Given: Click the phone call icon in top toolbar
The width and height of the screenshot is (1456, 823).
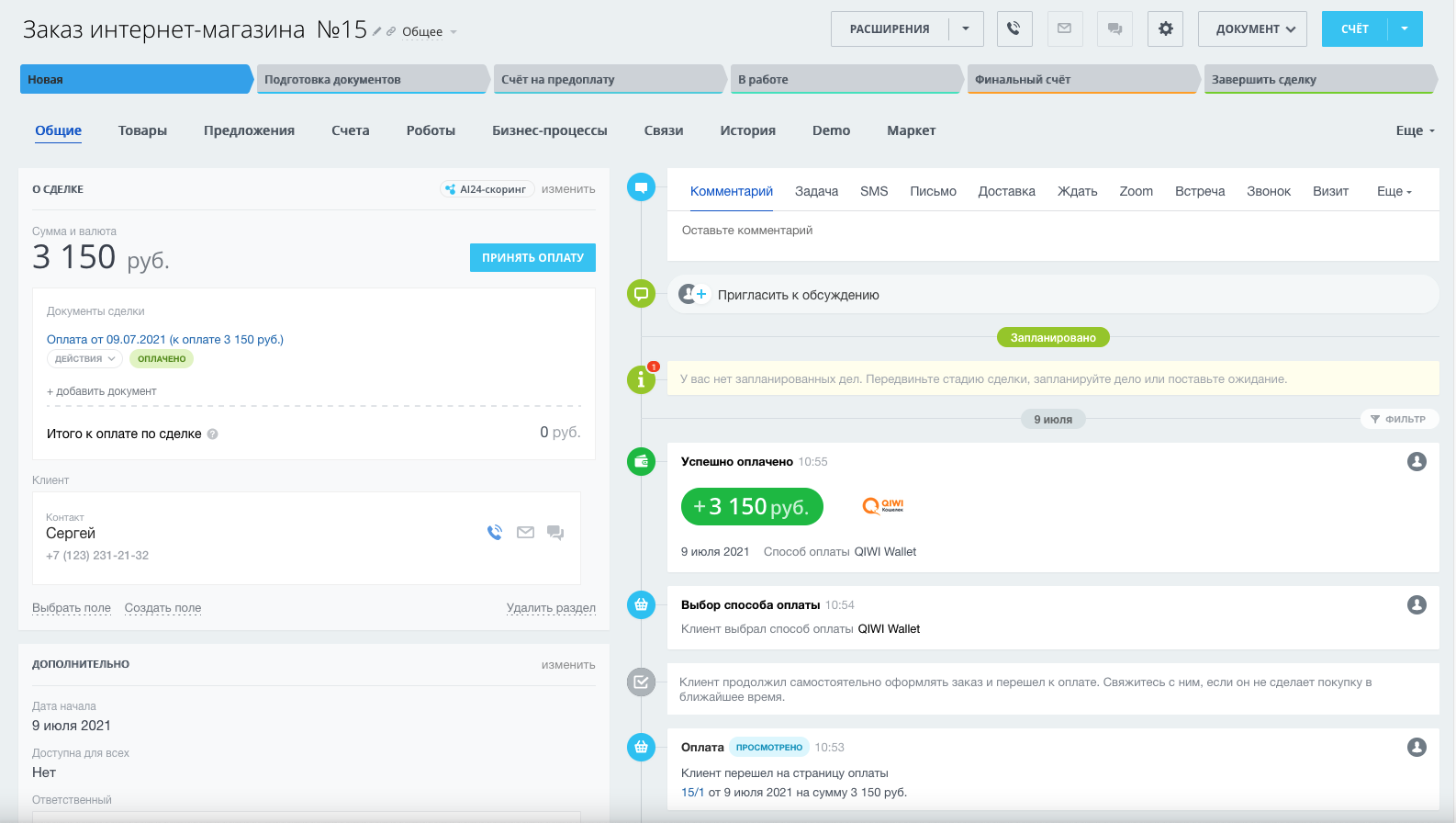Looking at the screenshot, I should [1014, 28].
